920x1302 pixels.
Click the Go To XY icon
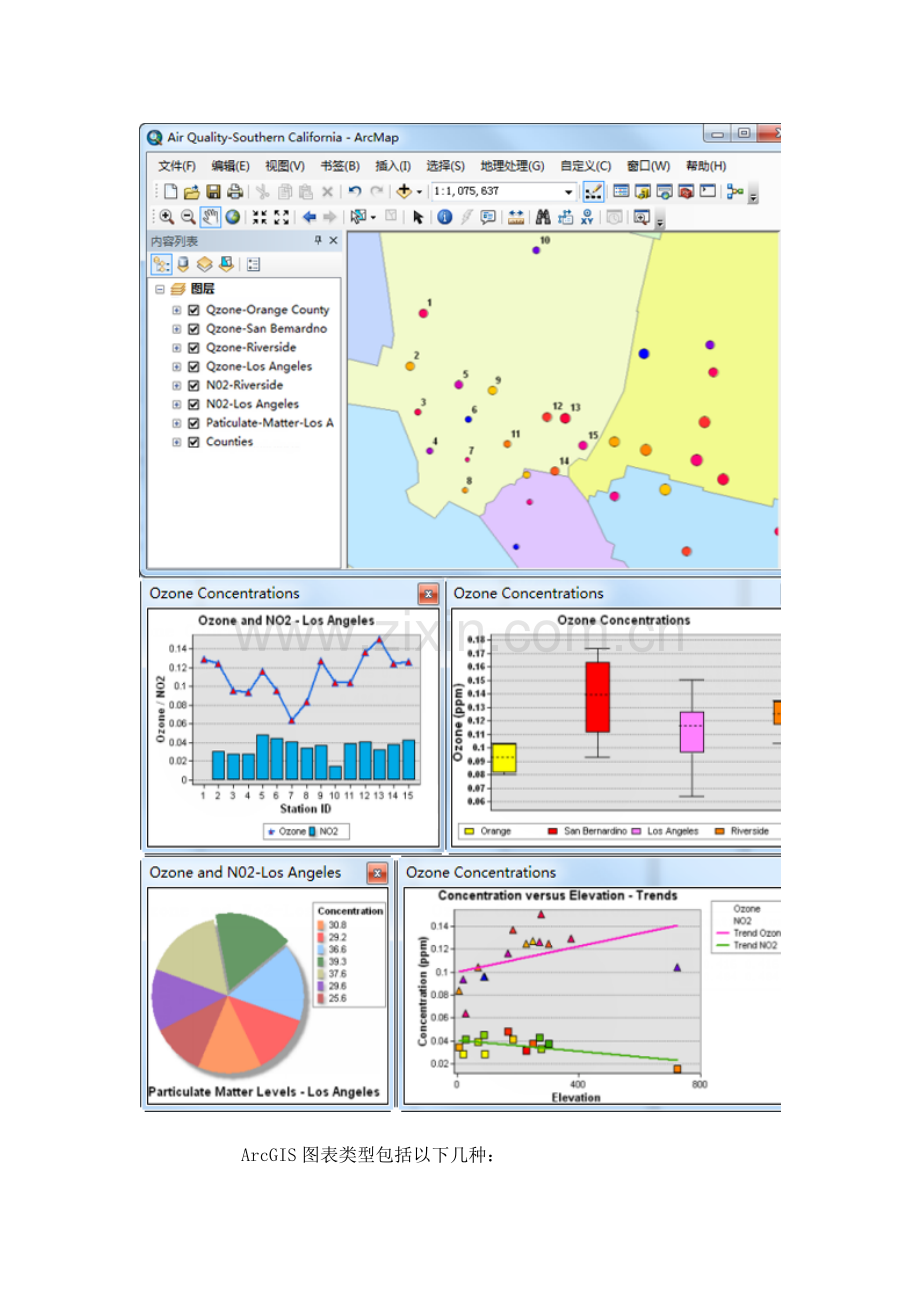pos(586,217)
